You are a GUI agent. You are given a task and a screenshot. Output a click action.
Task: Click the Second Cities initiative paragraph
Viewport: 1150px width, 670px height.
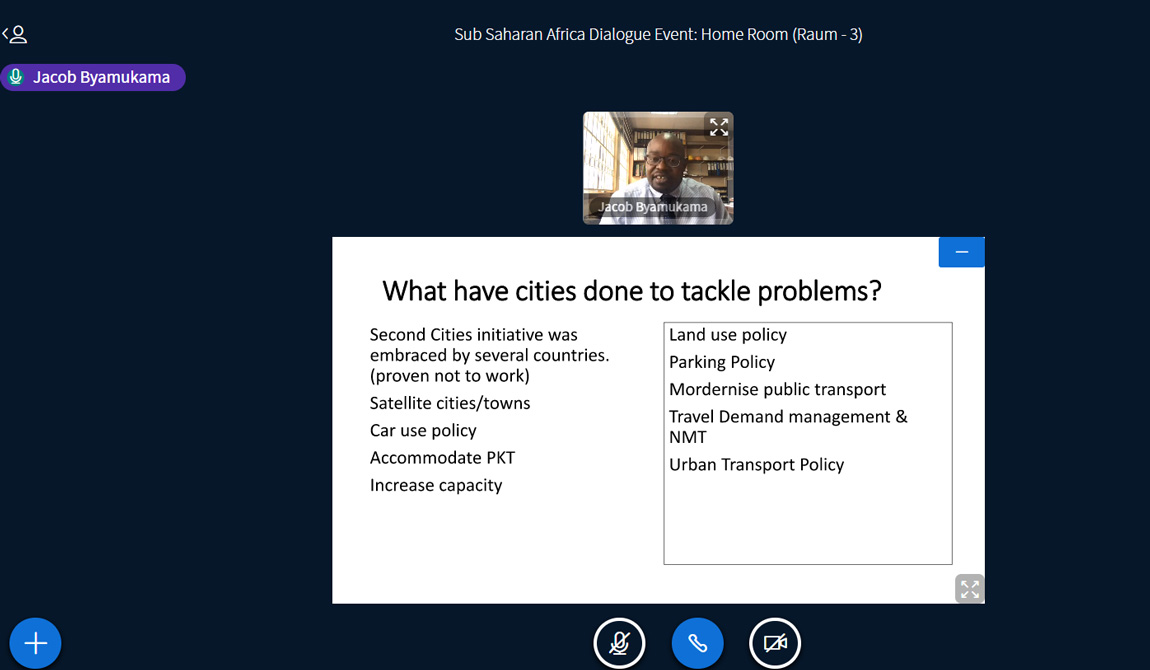coord(489,356)
